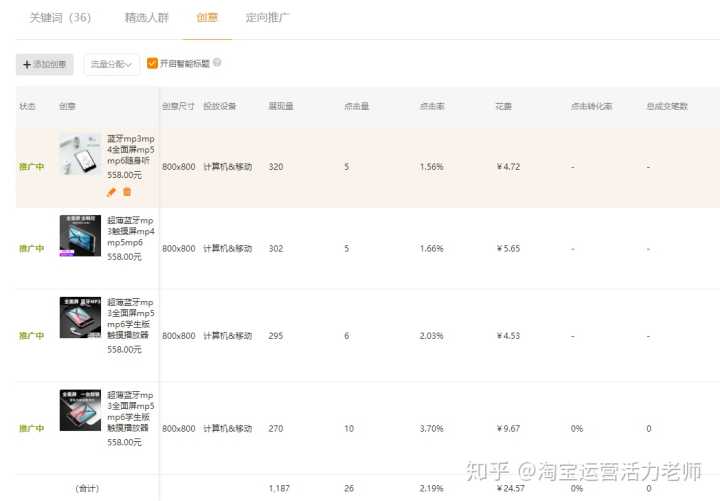Click the 展现量 column header
Viewport: 720px width, 501px height.
click(x=281, y=106)
